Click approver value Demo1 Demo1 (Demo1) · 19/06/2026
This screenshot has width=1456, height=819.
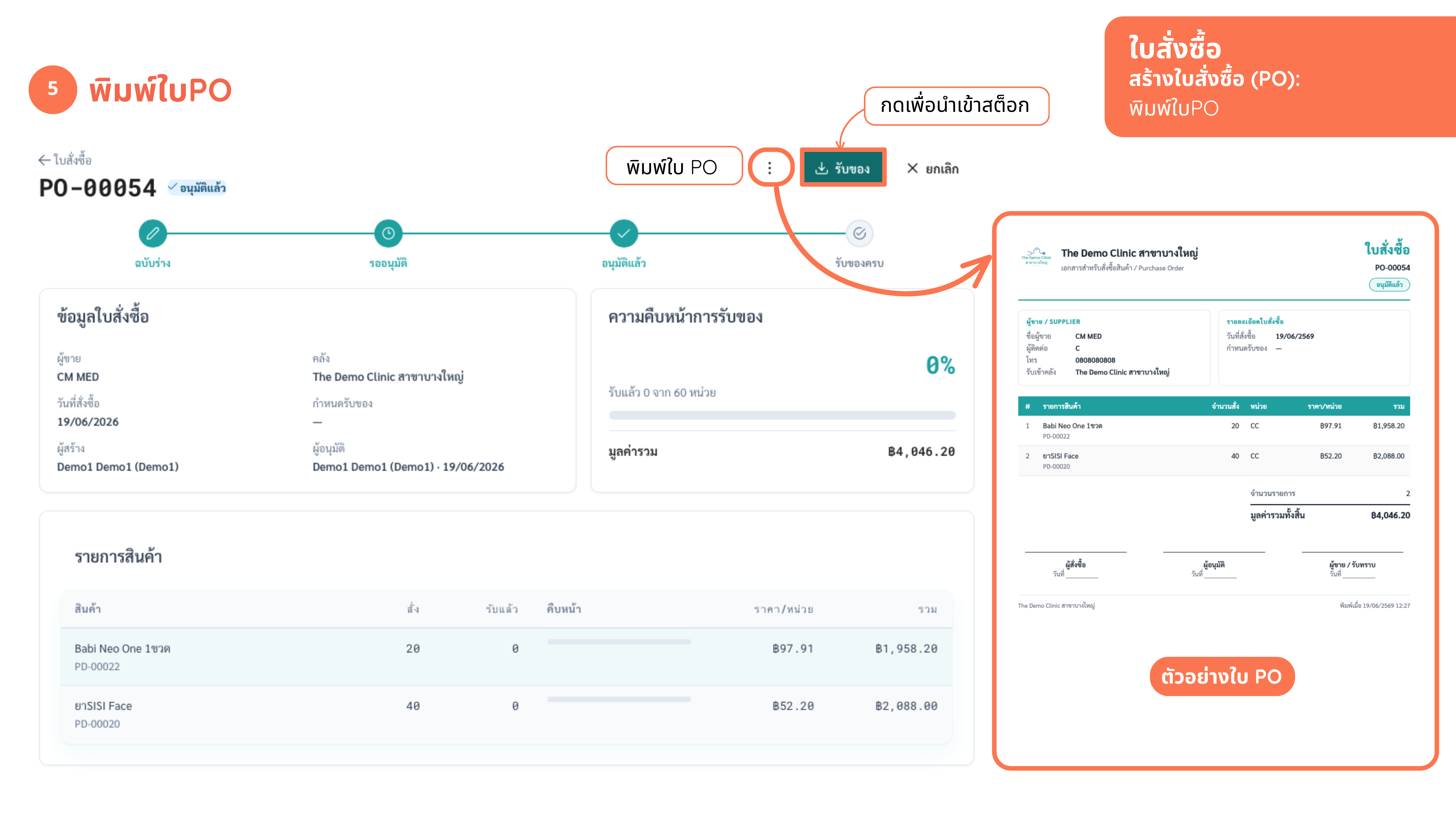pos(408,467)
